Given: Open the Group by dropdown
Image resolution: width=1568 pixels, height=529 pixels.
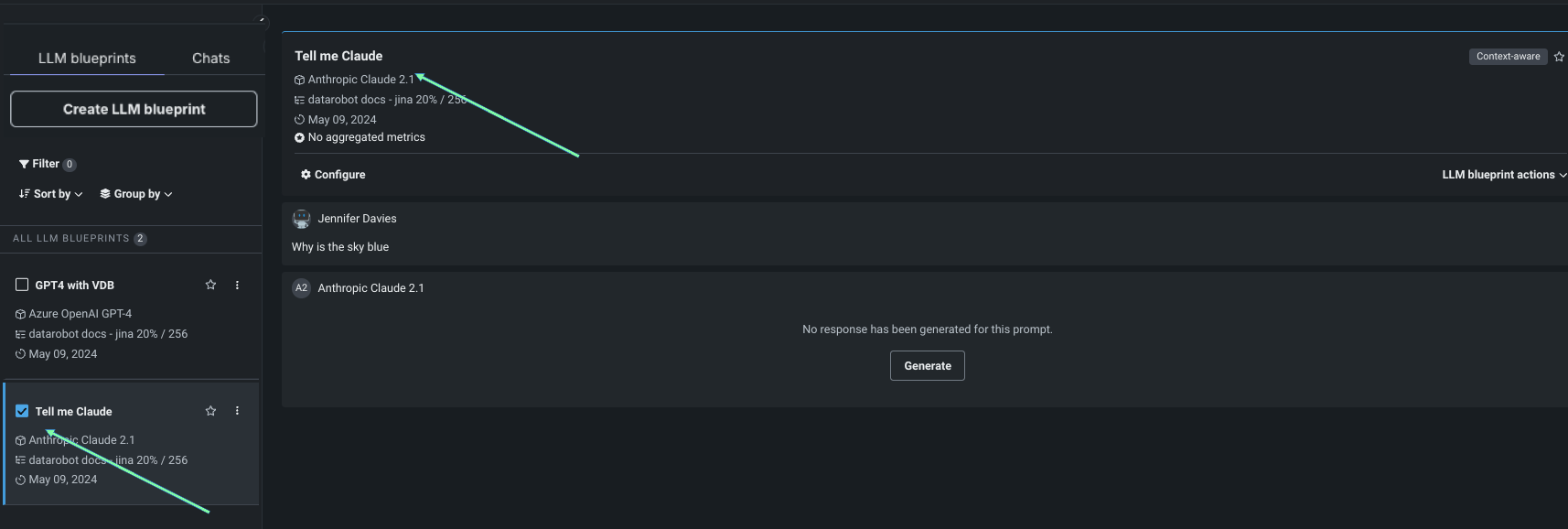Looking at the screenshot, I should (x=136, y=194).
